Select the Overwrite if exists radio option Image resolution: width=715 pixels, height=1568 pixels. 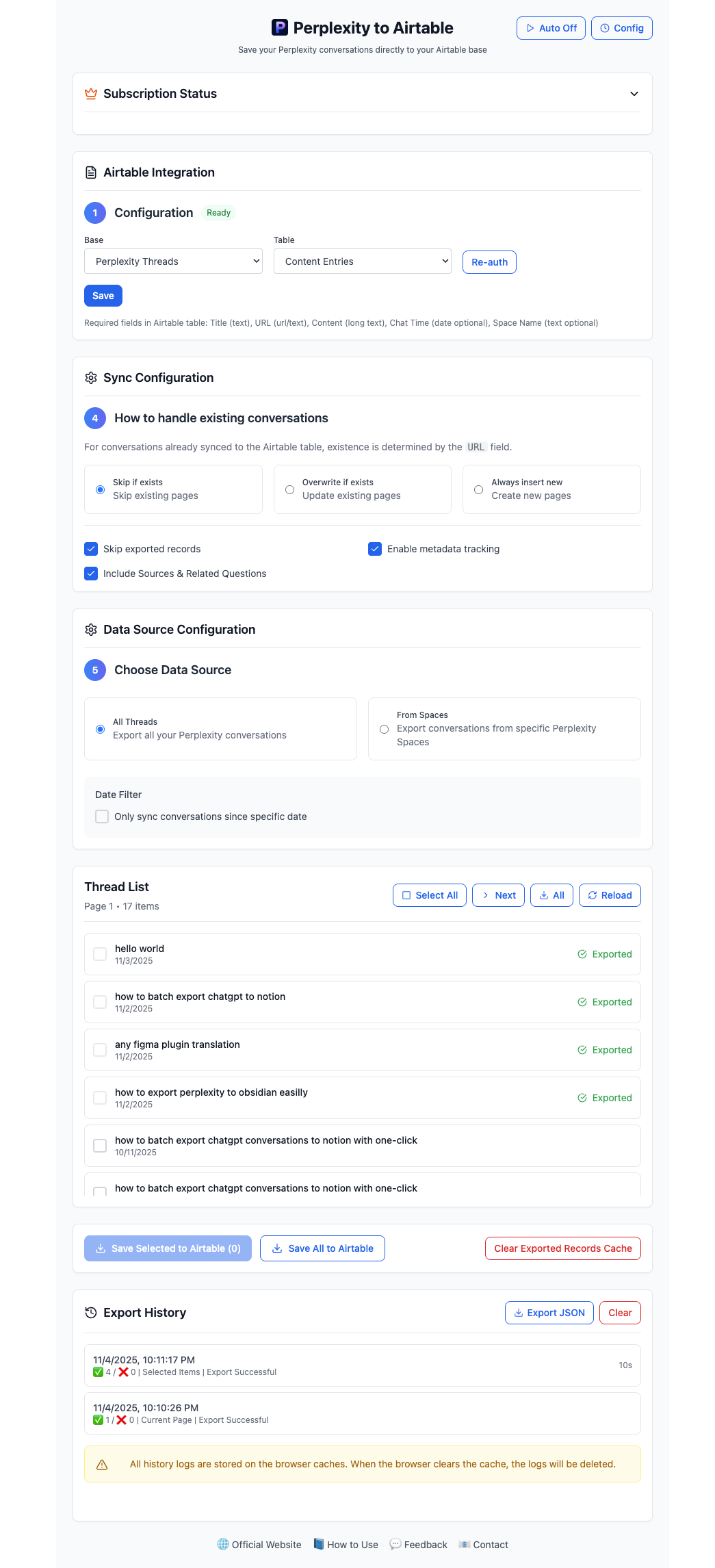click(289, 489)
